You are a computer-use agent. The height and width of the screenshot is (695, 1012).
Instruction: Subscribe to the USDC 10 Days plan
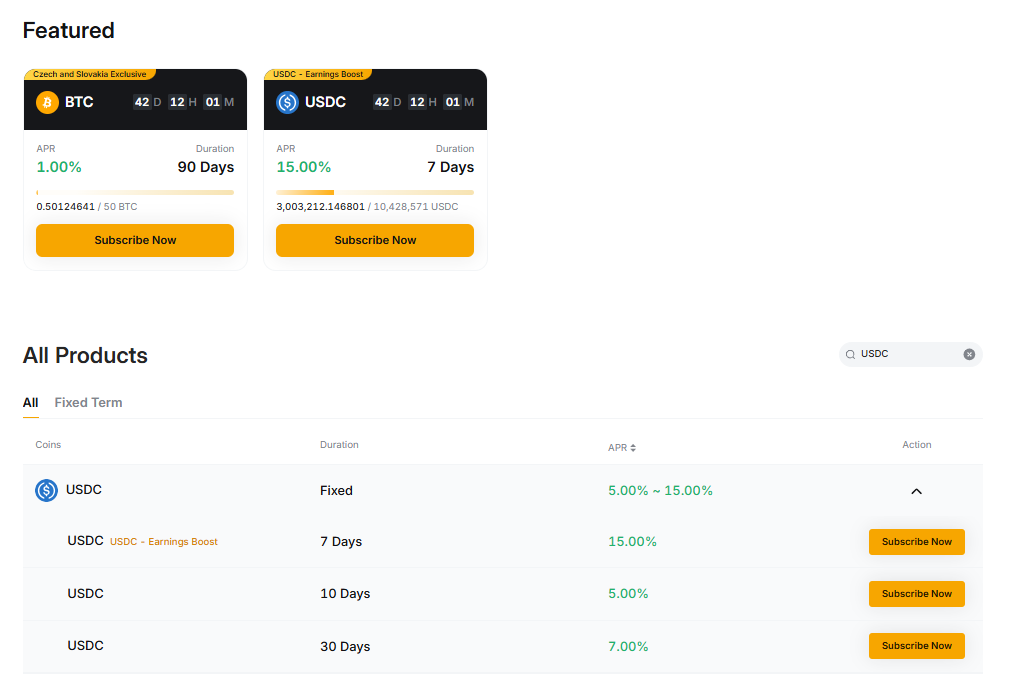click(916, 594)
